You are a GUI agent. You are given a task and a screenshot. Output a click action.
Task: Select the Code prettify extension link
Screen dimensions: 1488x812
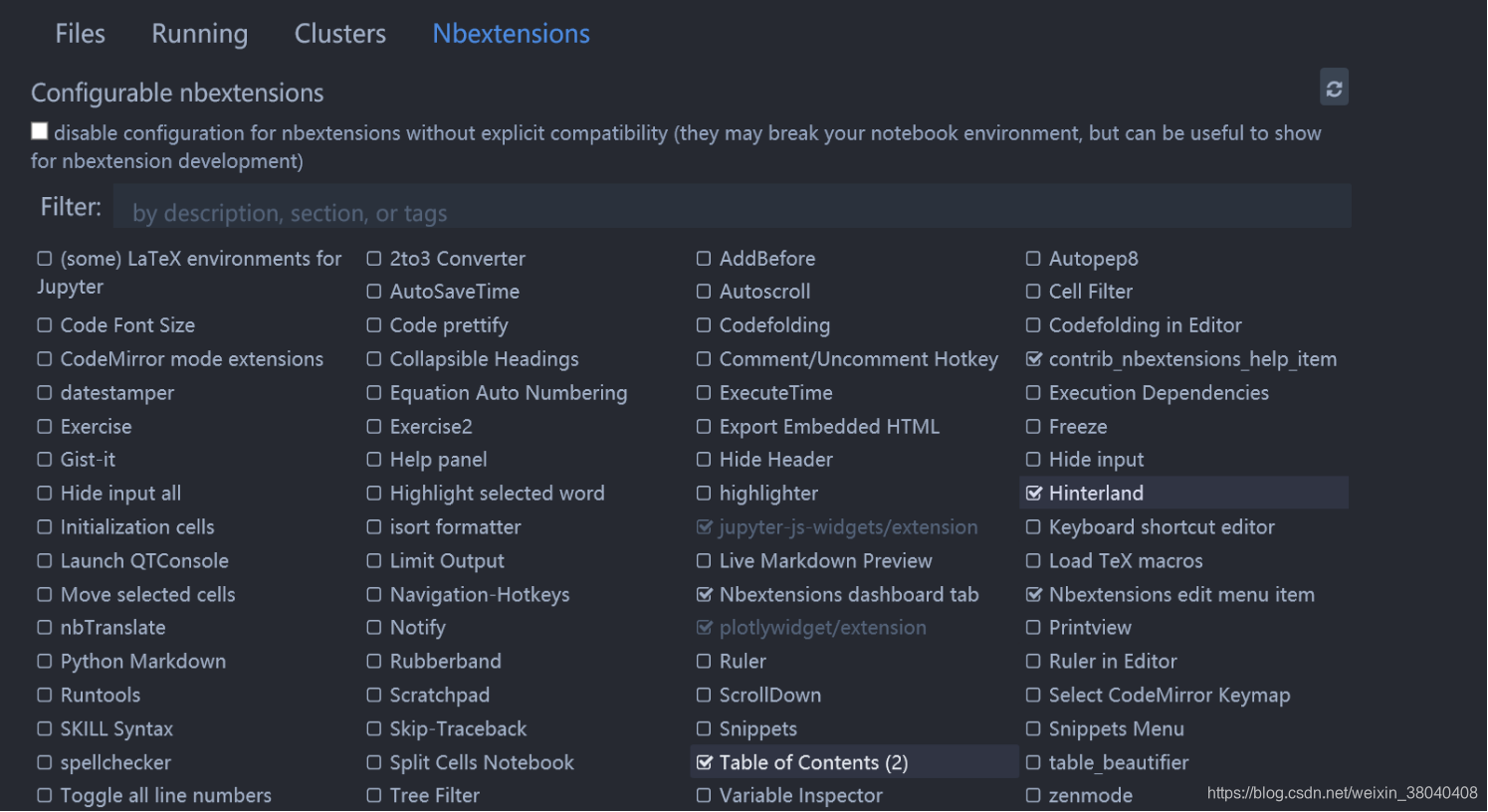tap(448, 325)
